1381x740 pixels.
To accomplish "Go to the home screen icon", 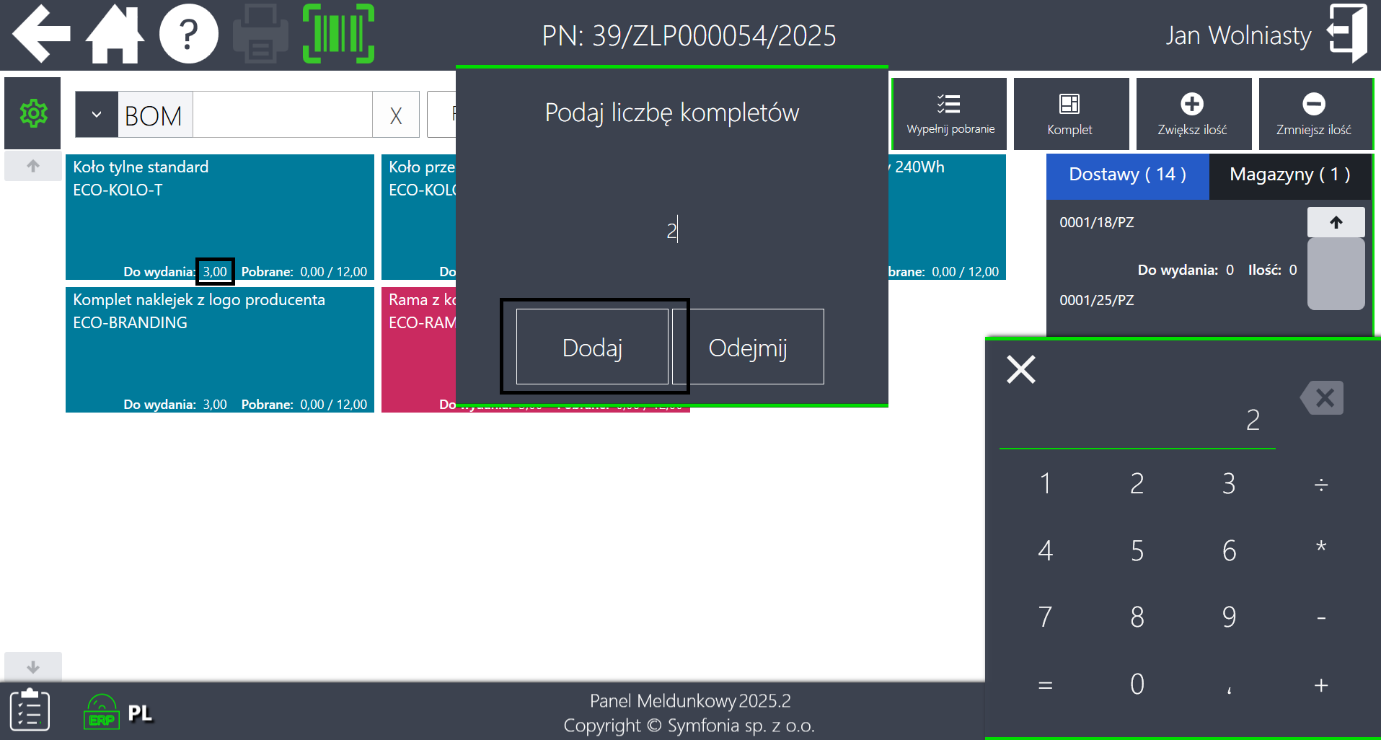I will (x=115, y=35).
